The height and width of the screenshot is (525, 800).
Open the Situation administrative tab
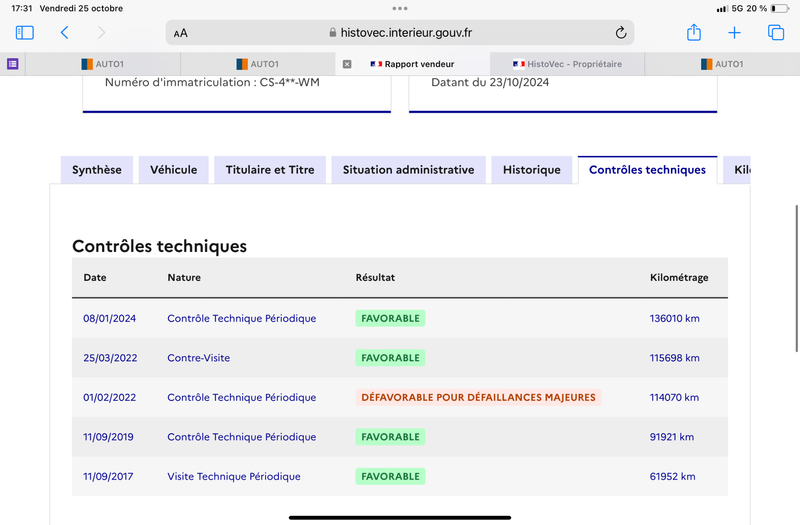pos(409,170)
